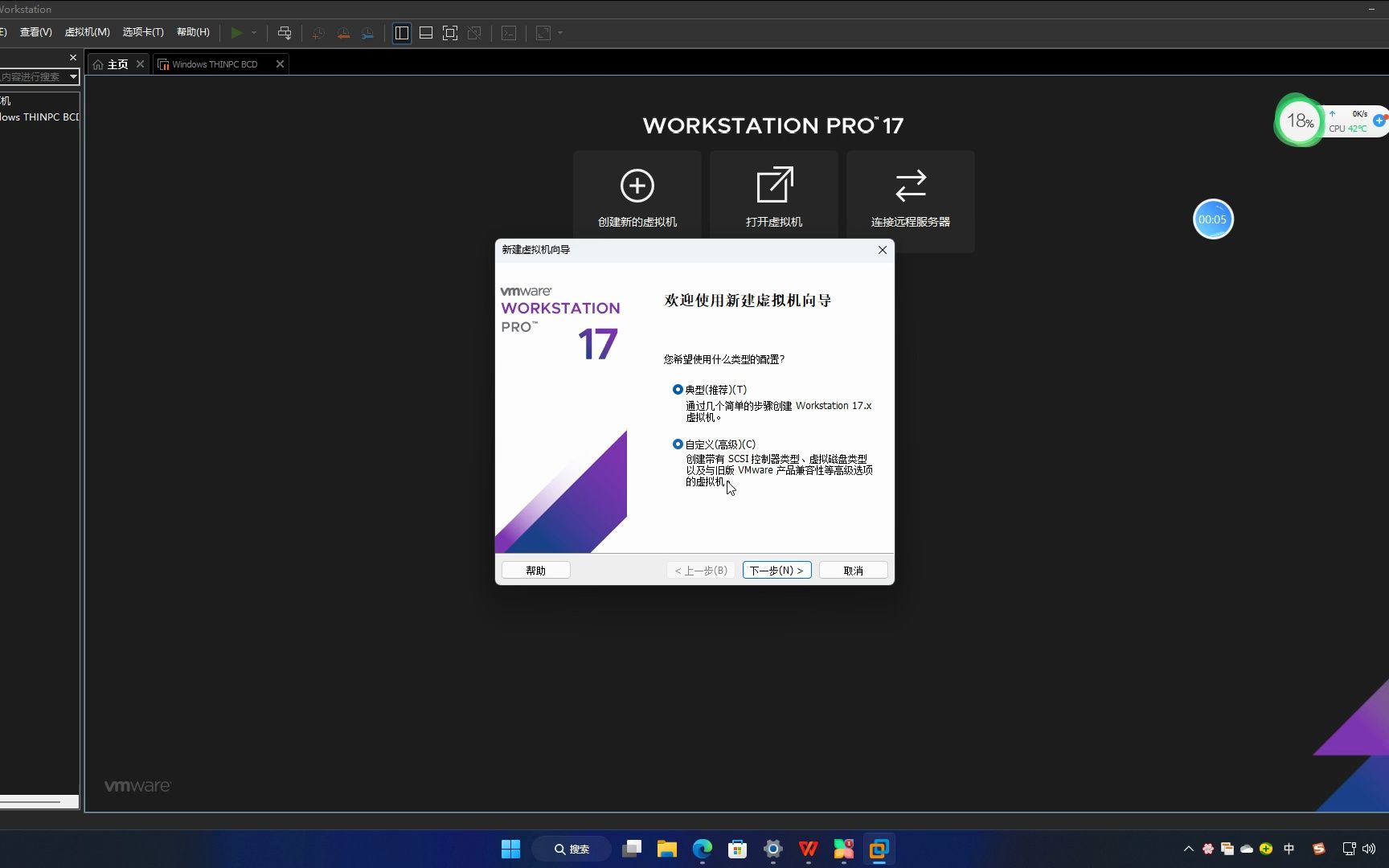Viewport: 1389px width, 868px height.
Task: Open the 虚拟机(M) menu
Action: (87, 32)
